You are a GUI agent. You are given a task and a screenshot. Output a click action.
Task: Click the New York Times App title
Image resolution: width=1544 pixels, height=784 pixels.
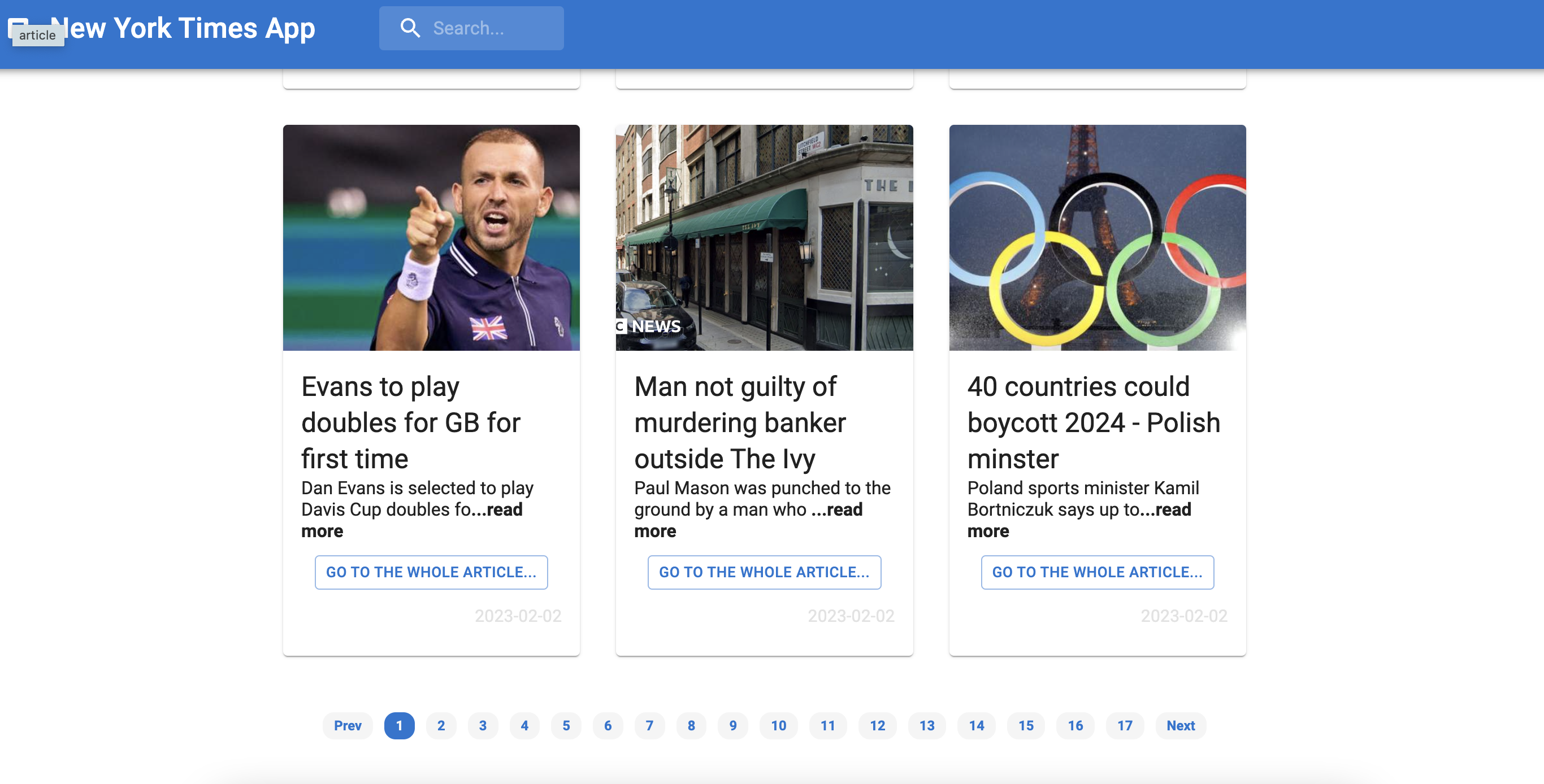point(185,28)
